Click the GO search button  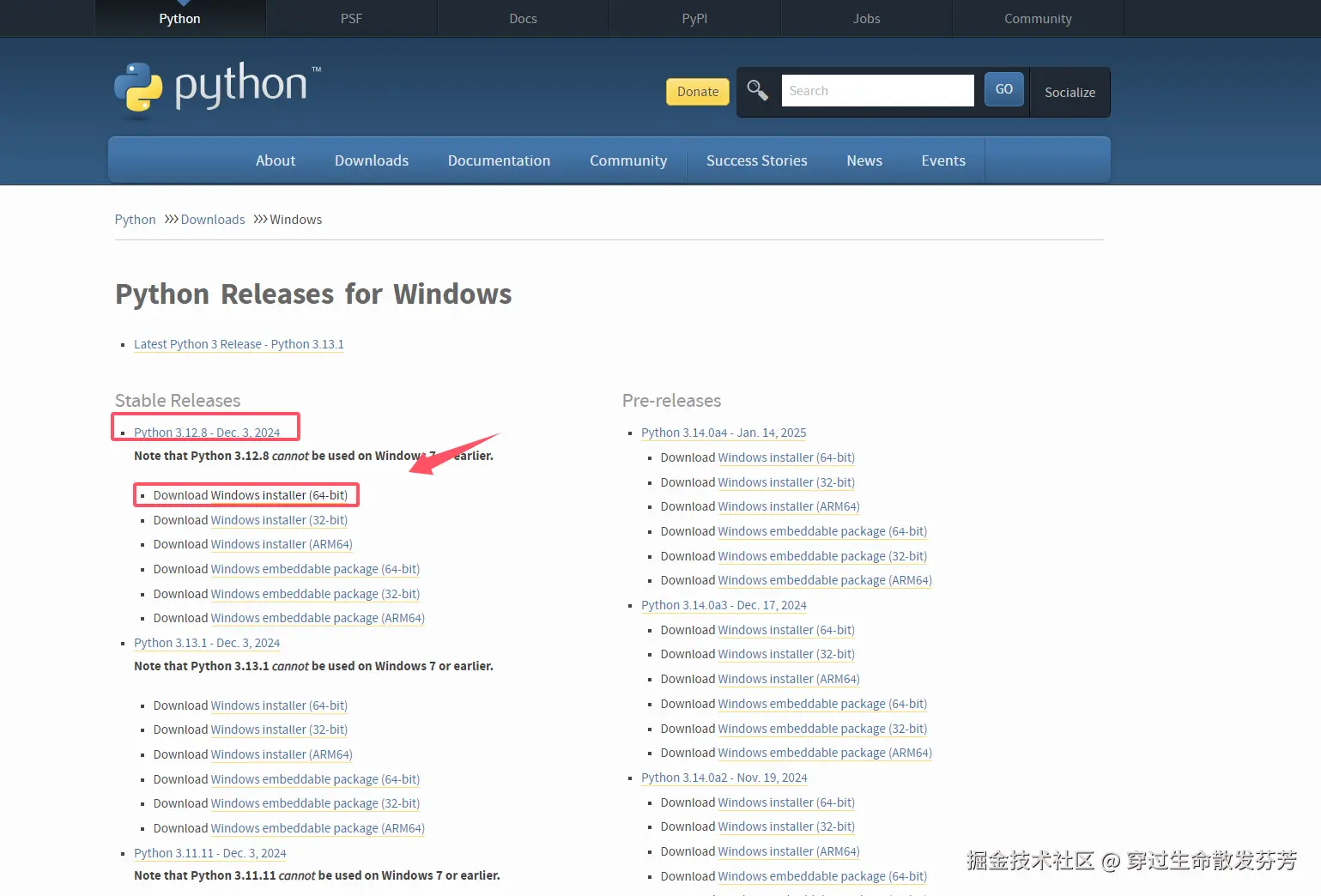coord(1003,89)
